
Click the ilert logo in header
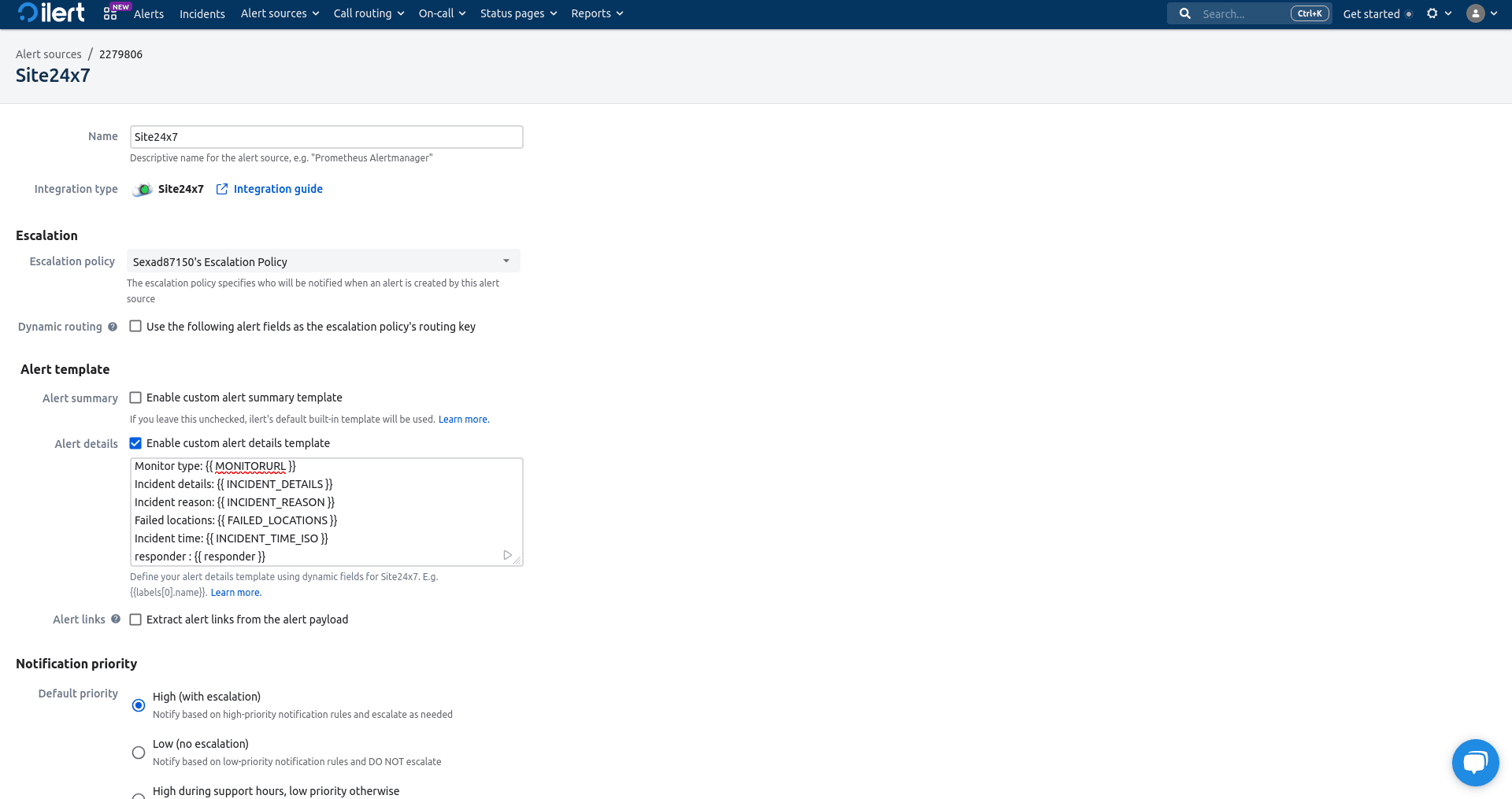coord(51,13)
